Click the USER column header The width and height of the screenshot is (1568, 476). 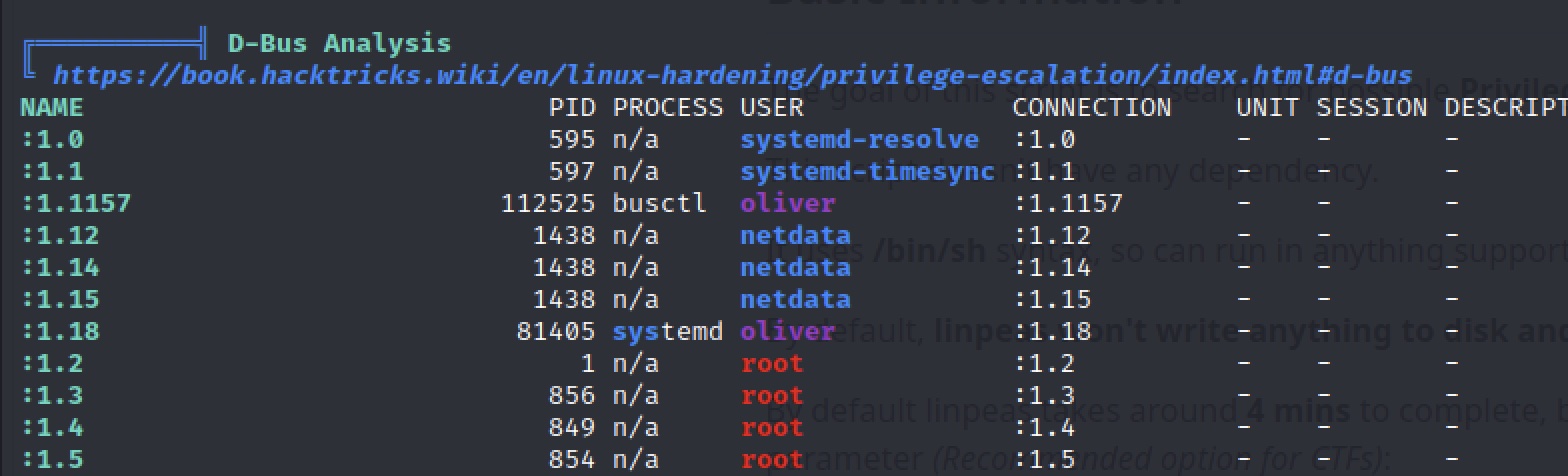pos(772,107)
